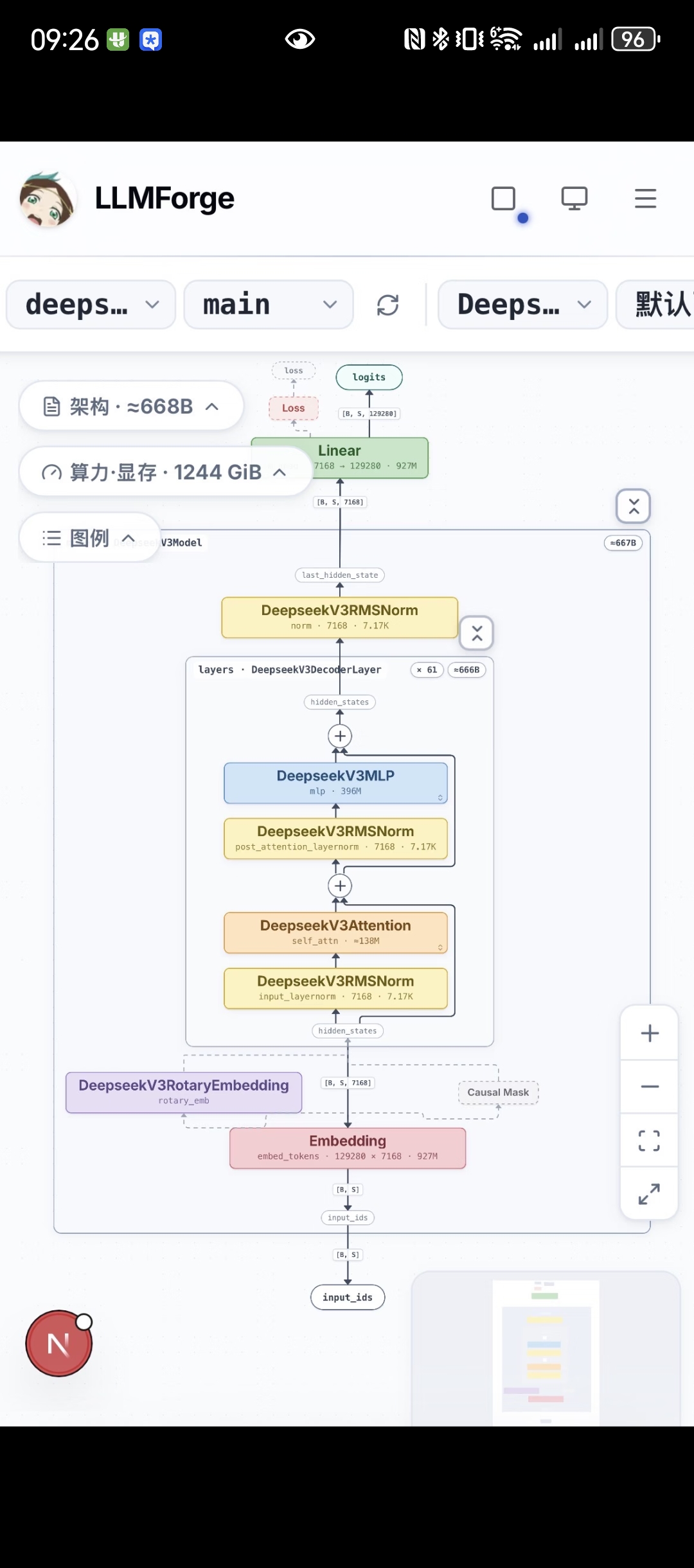Toggle the 图例 legend panel
Image resolution: width=694 pixels, height=1568 pixels.
click(89, 538)
